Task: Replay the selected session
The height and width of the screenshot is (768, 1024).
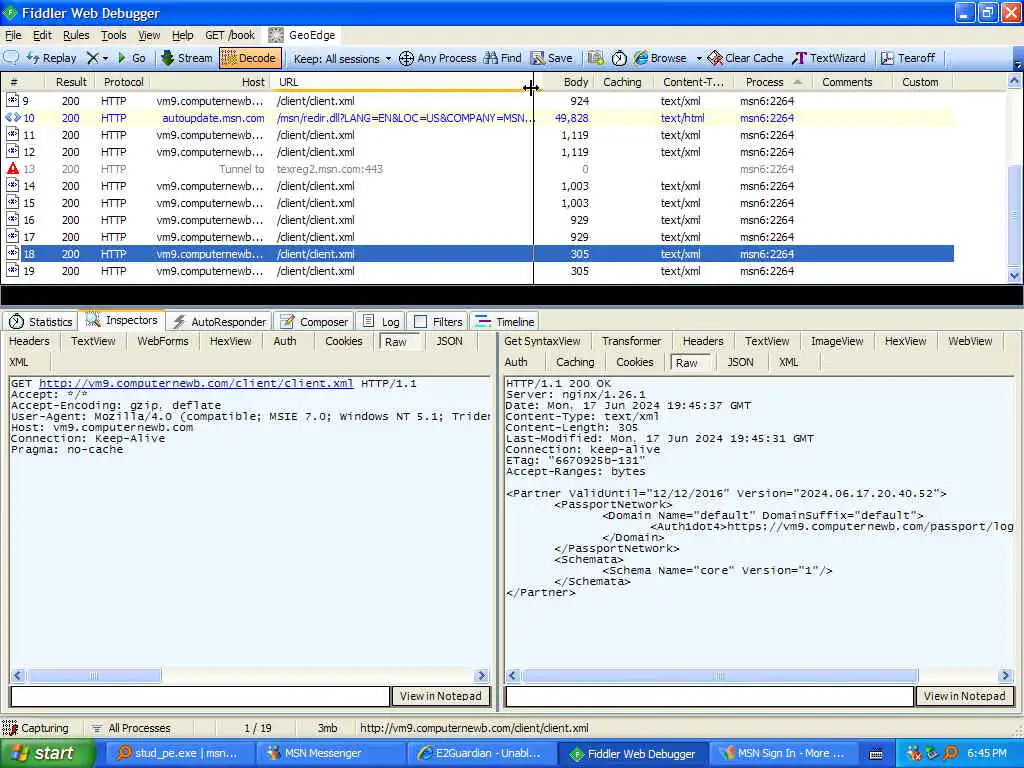Action: (52, 58)
